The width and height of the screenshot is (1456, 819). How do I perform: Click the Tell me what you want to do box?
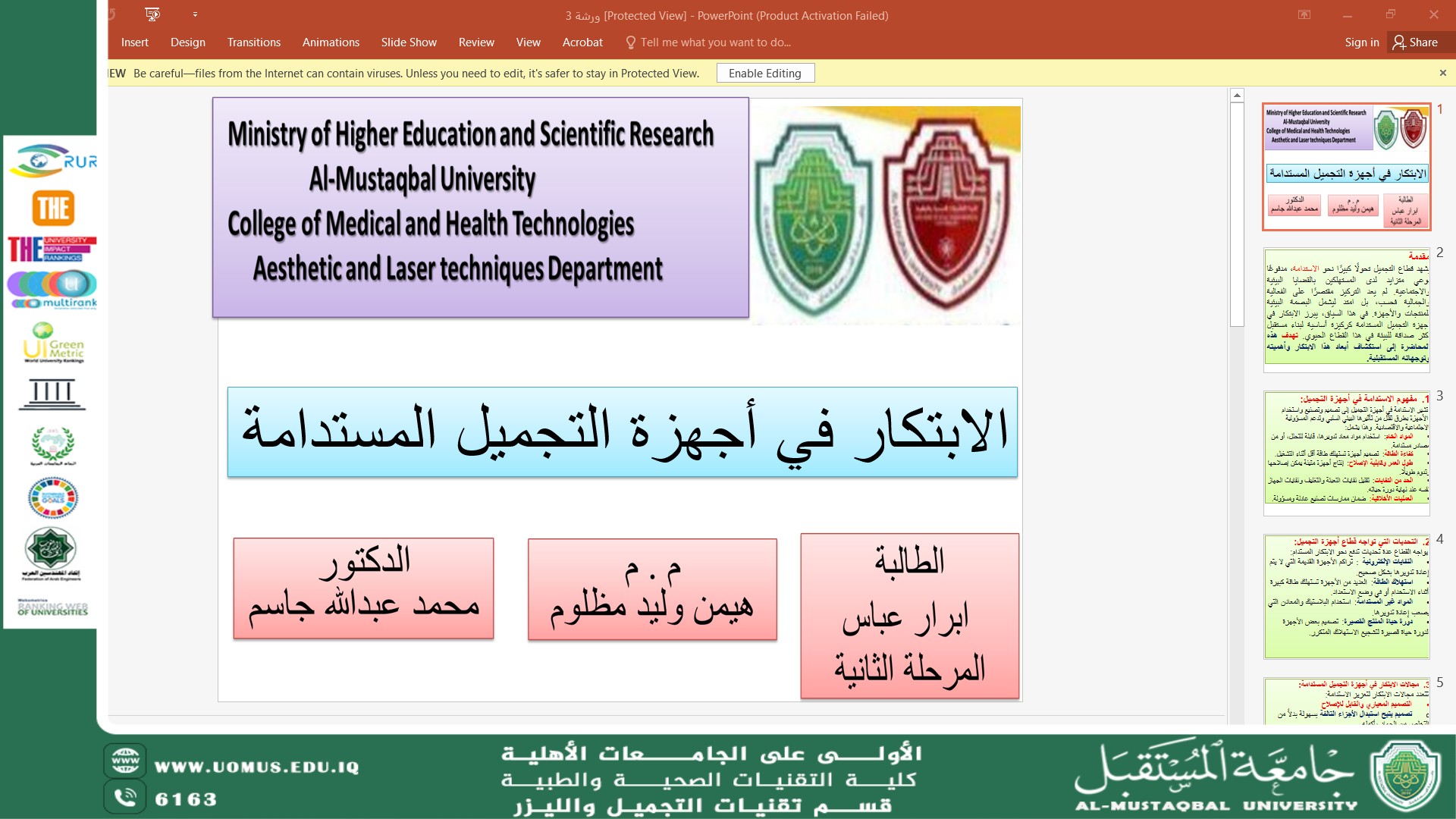(715, 42)
